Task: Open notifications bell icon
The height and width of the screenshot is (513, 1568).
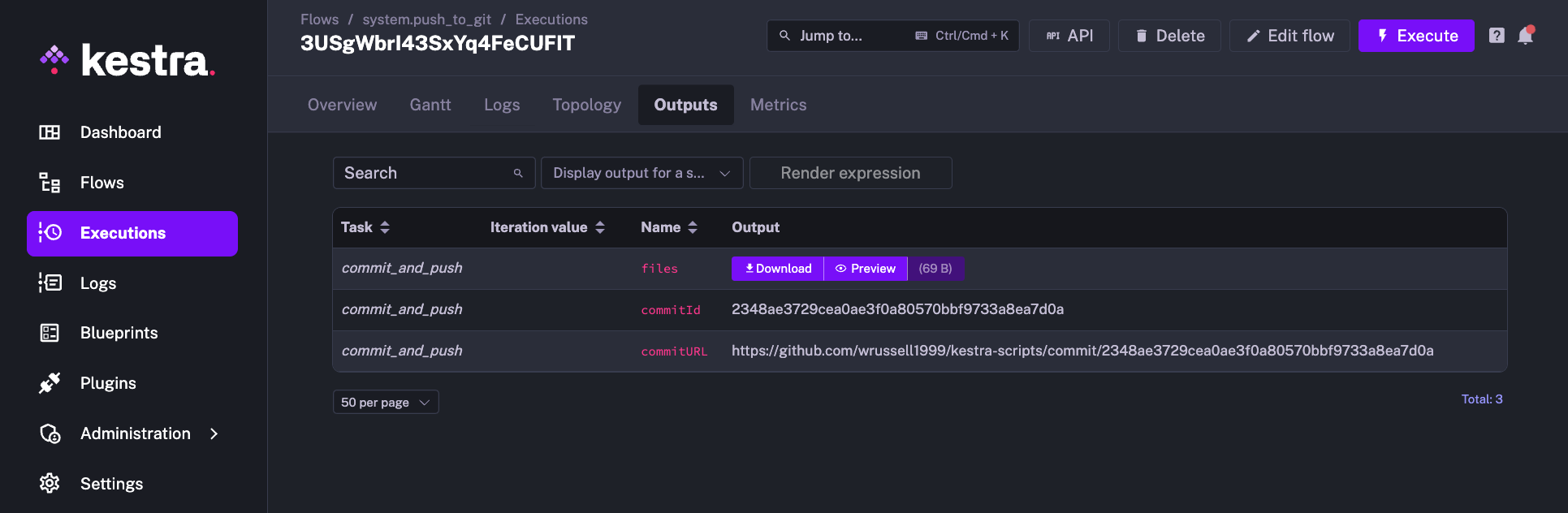Action: pos(1525,36)
